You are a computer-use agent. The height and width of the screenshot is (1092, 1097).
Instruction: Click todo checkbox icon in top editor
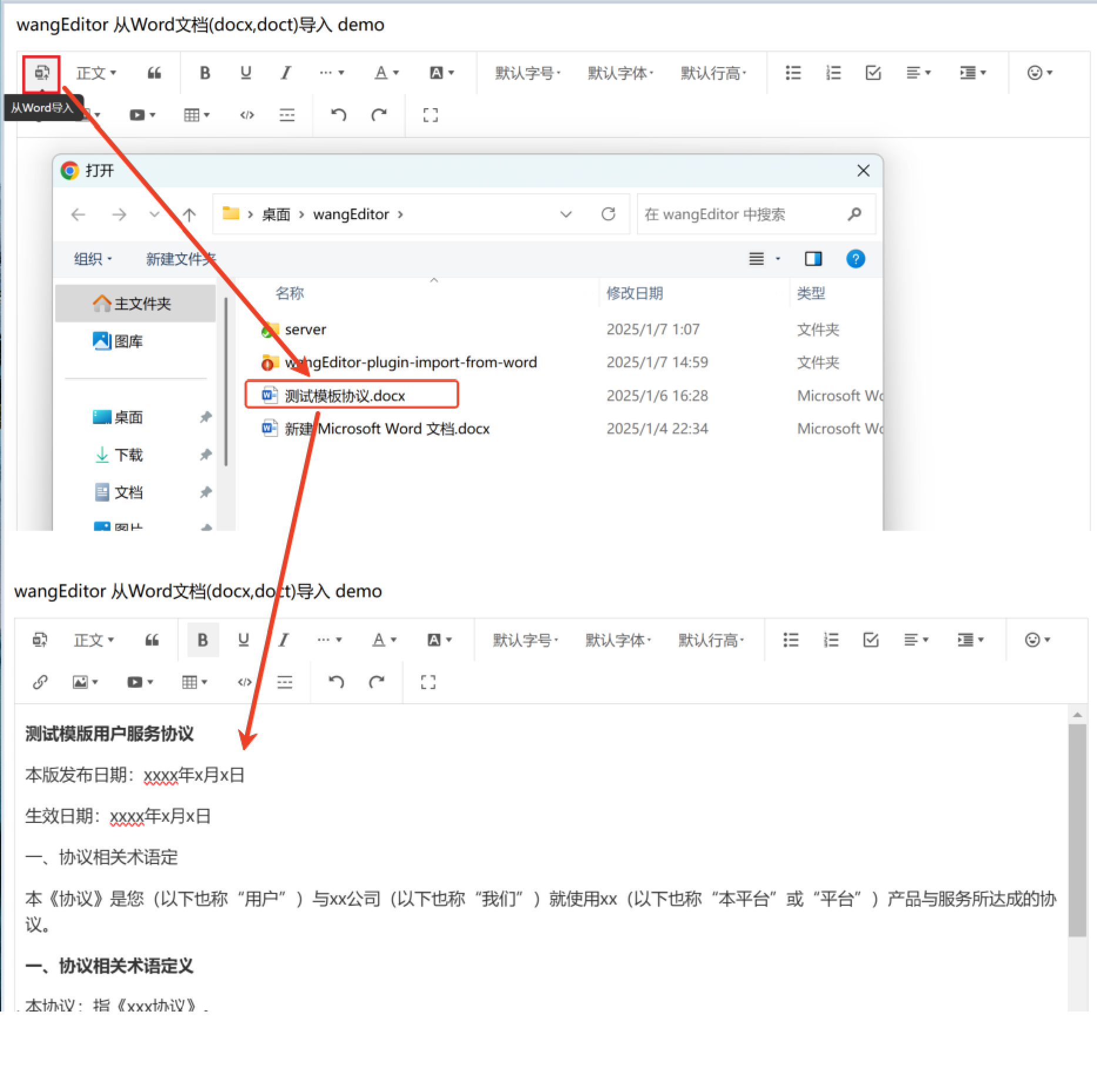[873, 73]
